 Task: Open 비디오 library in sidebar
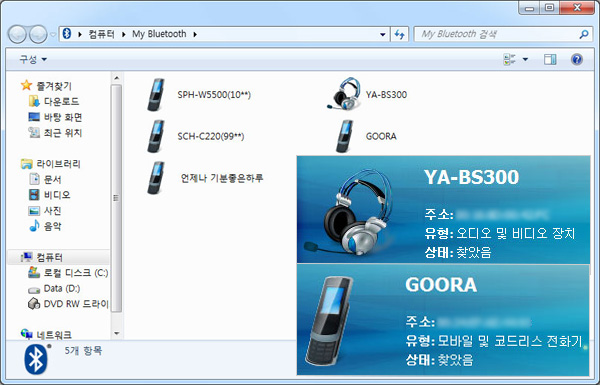pyautogui.click(x=49, y=195)
